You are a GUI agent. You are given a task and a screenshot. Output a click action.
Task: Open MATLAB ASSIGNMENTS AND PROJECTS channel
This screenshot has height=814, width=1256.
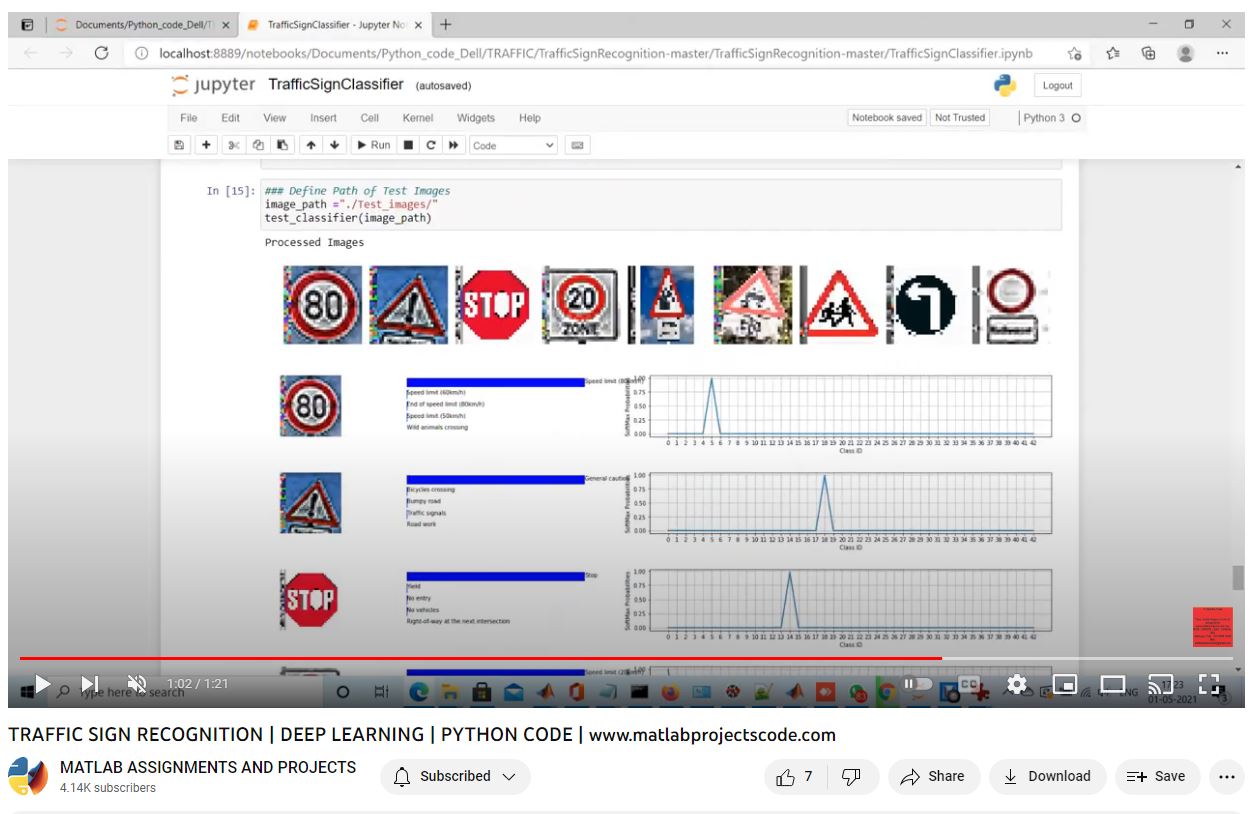tap(208, 767)
